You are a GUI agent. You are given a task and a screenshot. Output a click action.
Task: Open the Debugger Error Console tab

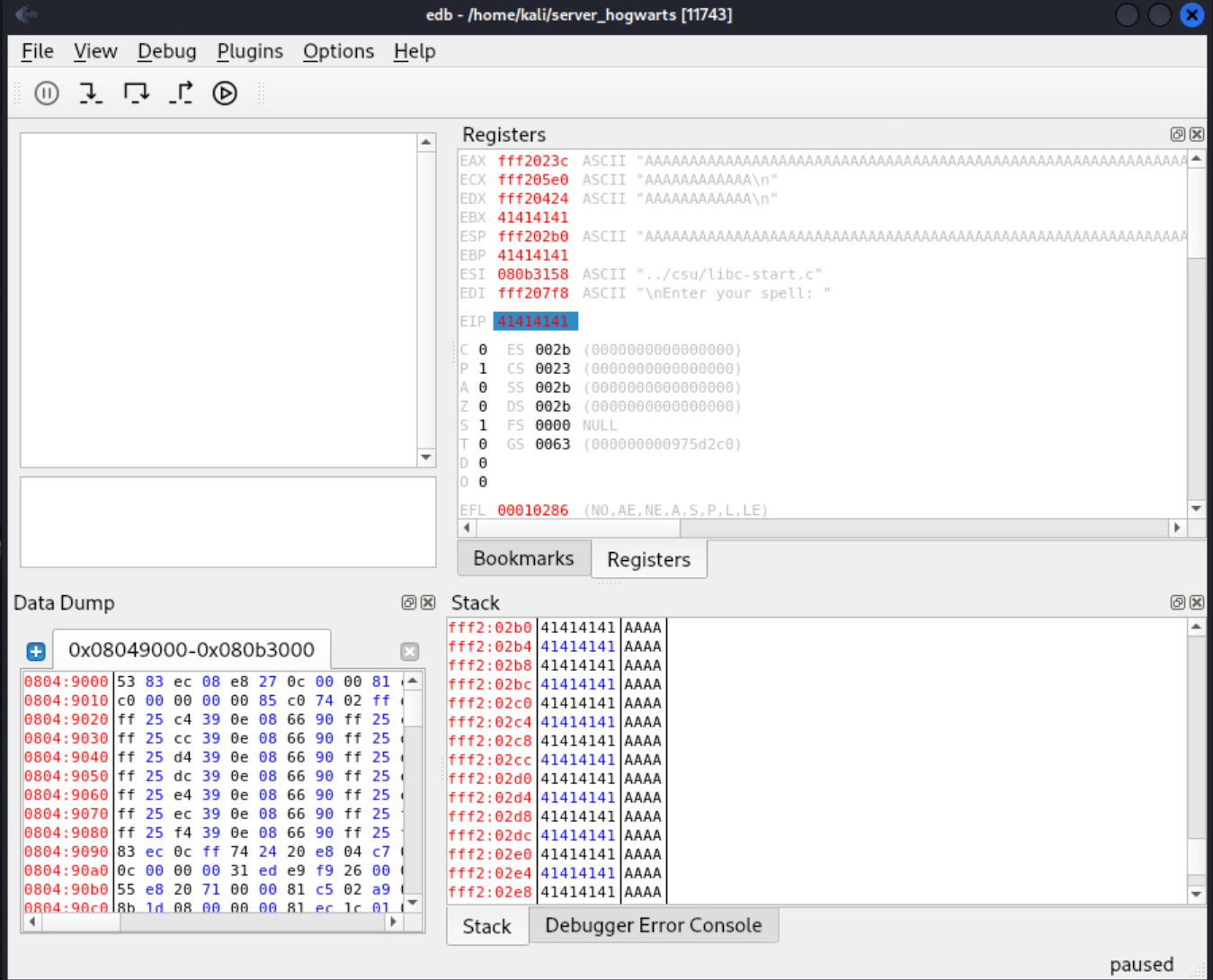point(653,925)
